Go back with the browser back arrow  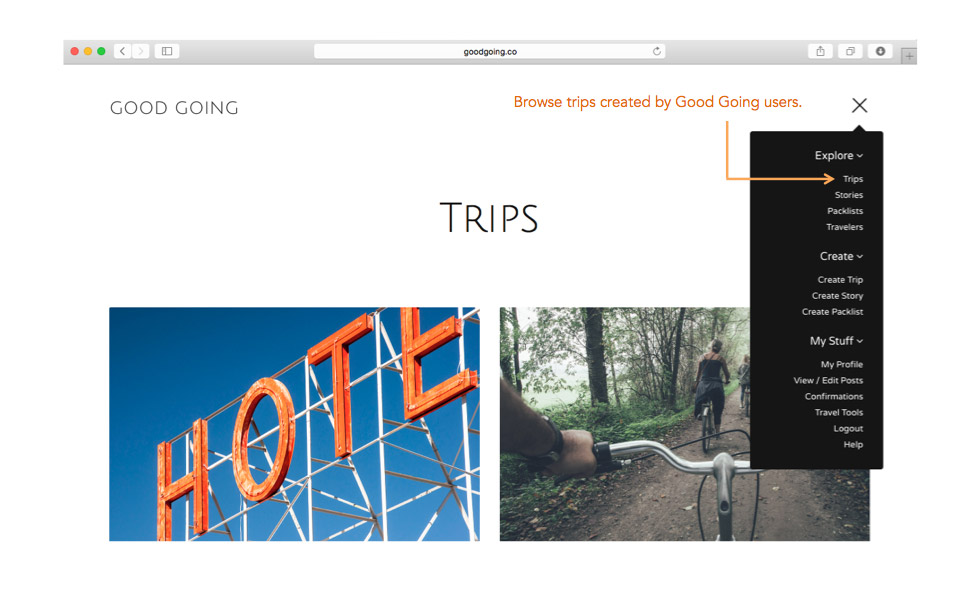122,51
